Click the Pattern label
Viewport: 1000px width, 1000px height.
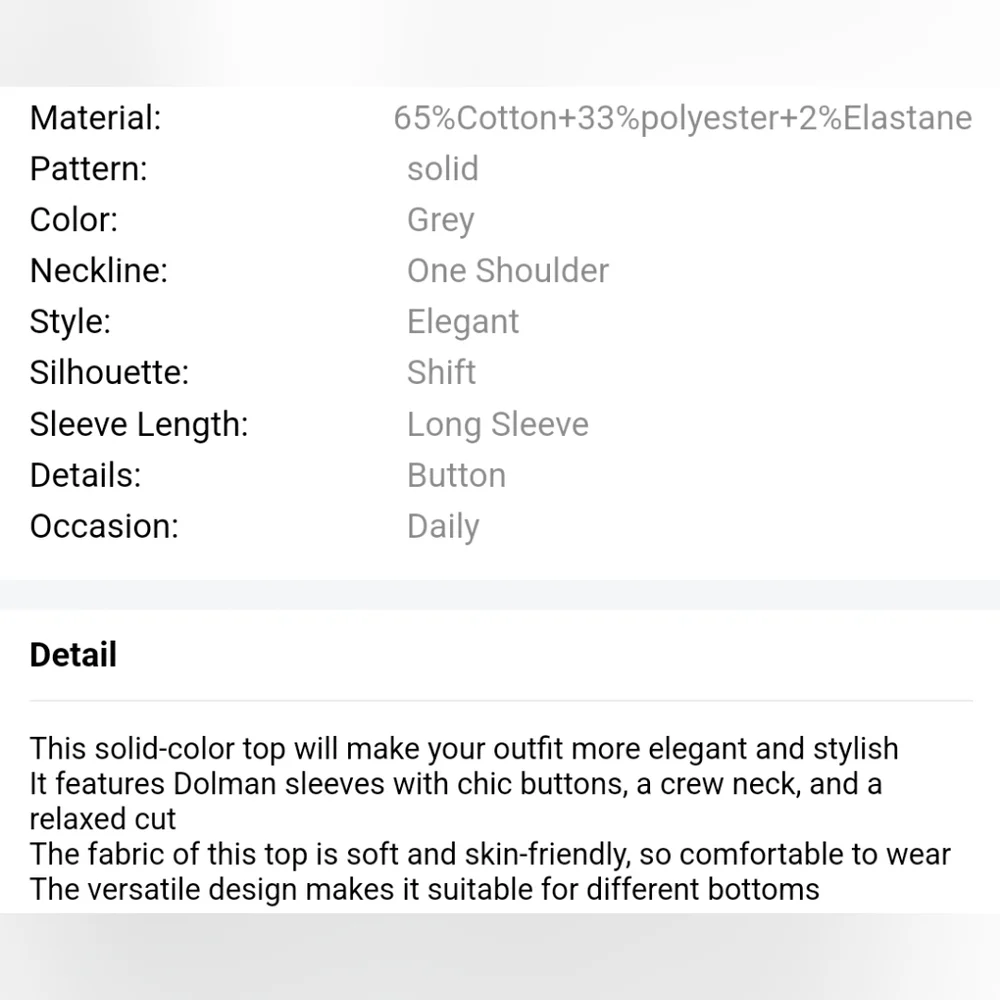[88, 169]
